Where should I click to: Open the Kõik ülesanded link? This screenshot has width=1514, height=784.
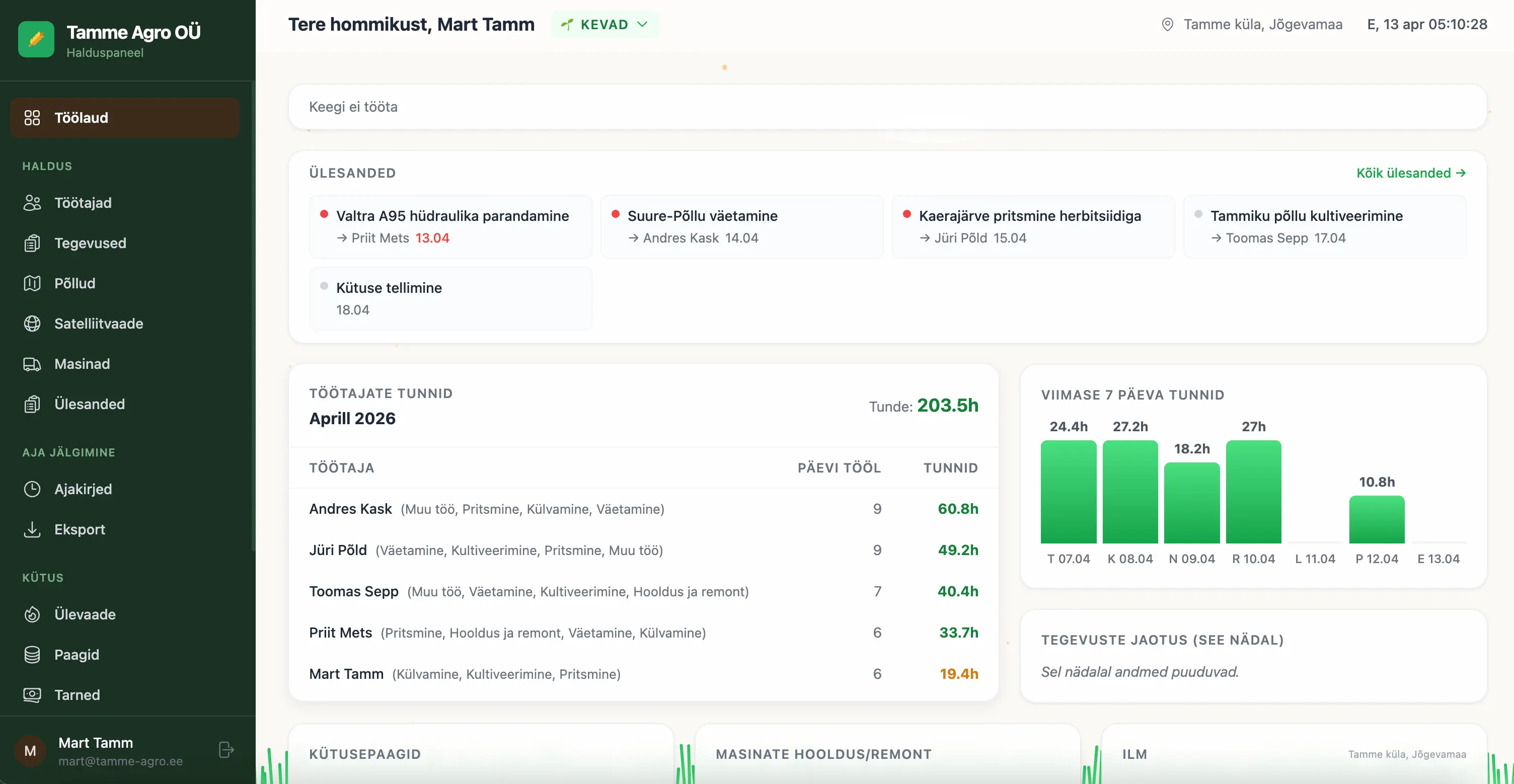pos(1410,173)
